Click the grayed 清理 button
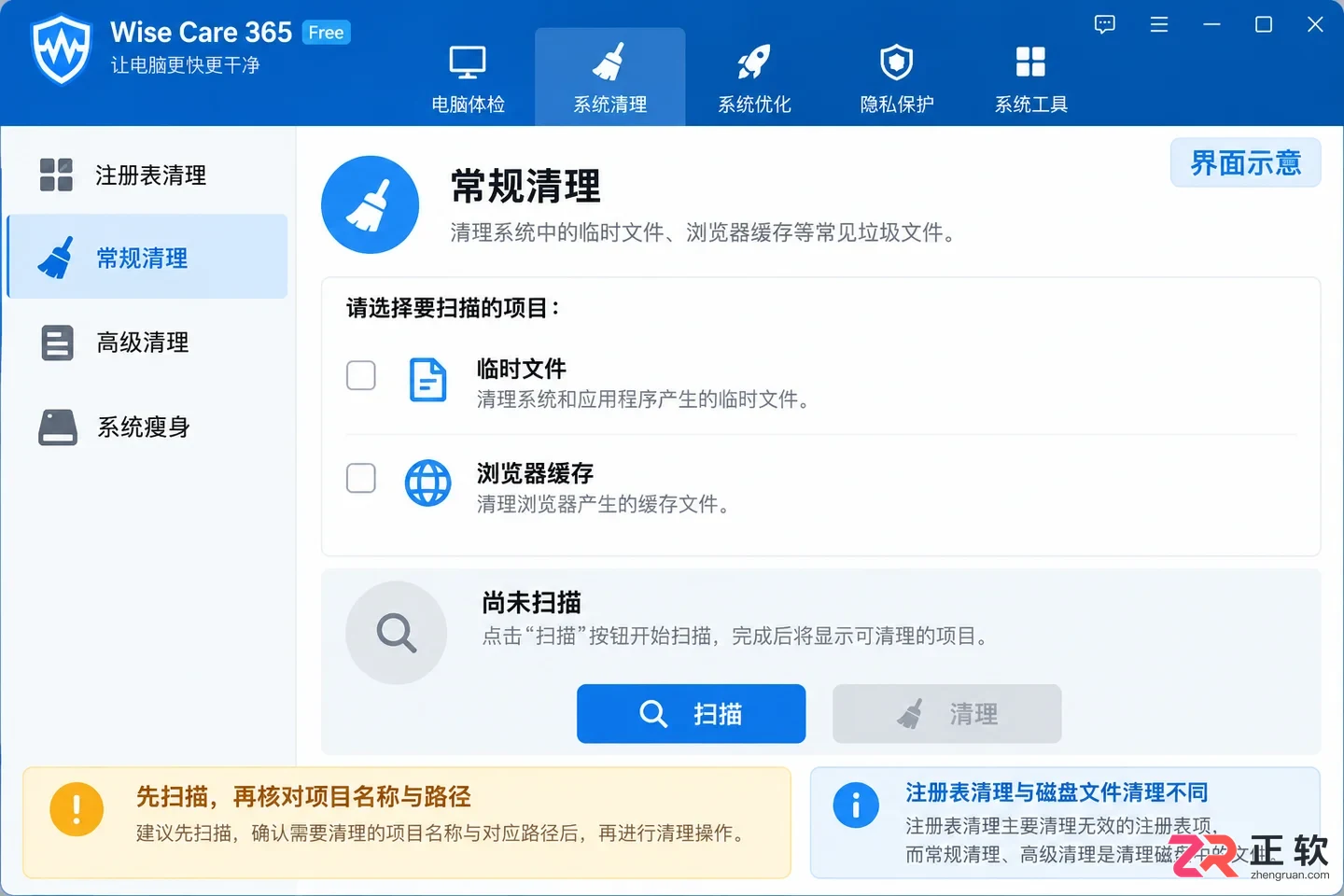This screenshot has width=1344, height=896. tap(947, 714)
